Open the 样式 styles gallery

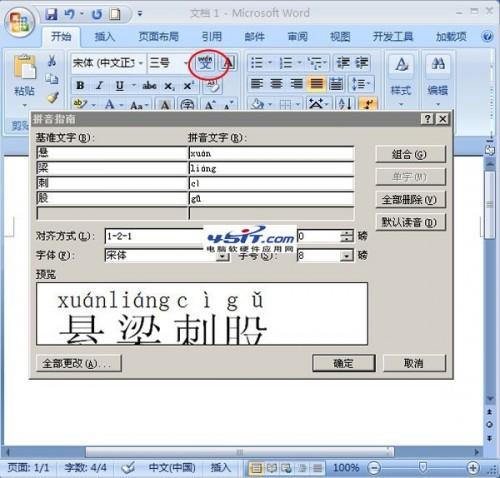(x=401, y=80)
